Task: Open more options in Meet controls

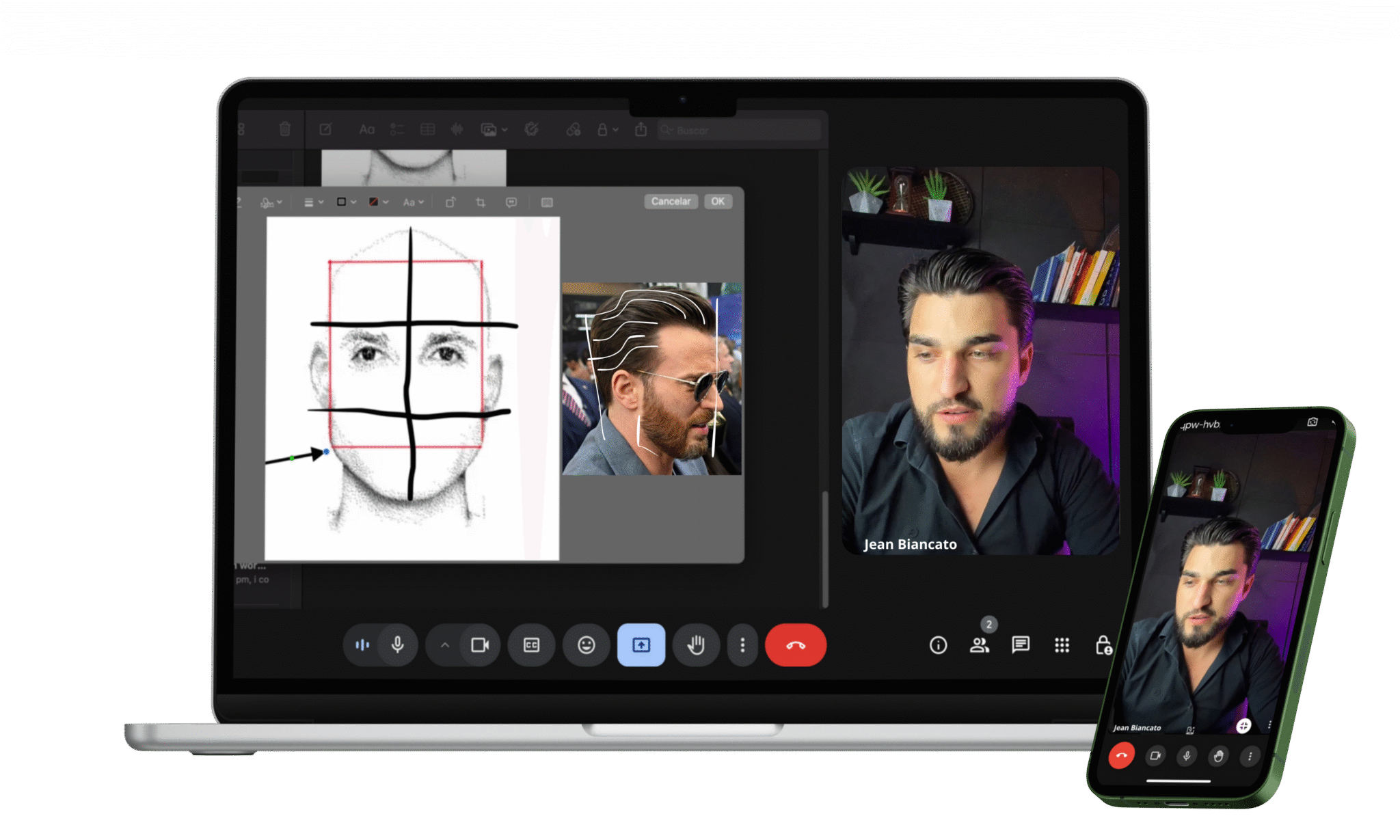Action: point(742,645)
